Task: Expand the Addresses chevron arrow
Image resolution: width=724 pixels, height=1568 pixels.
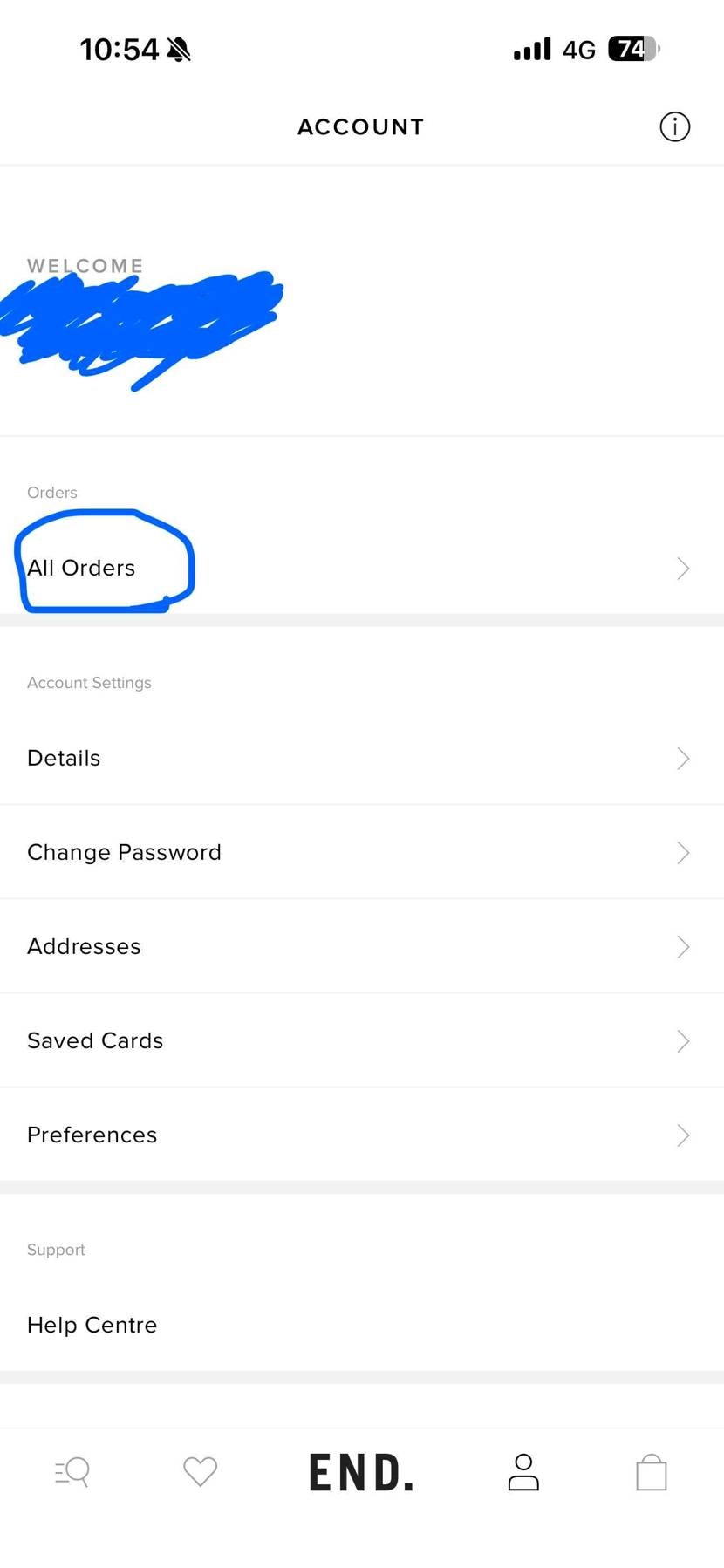Action: pyautogui.click(x=683, y=947)
